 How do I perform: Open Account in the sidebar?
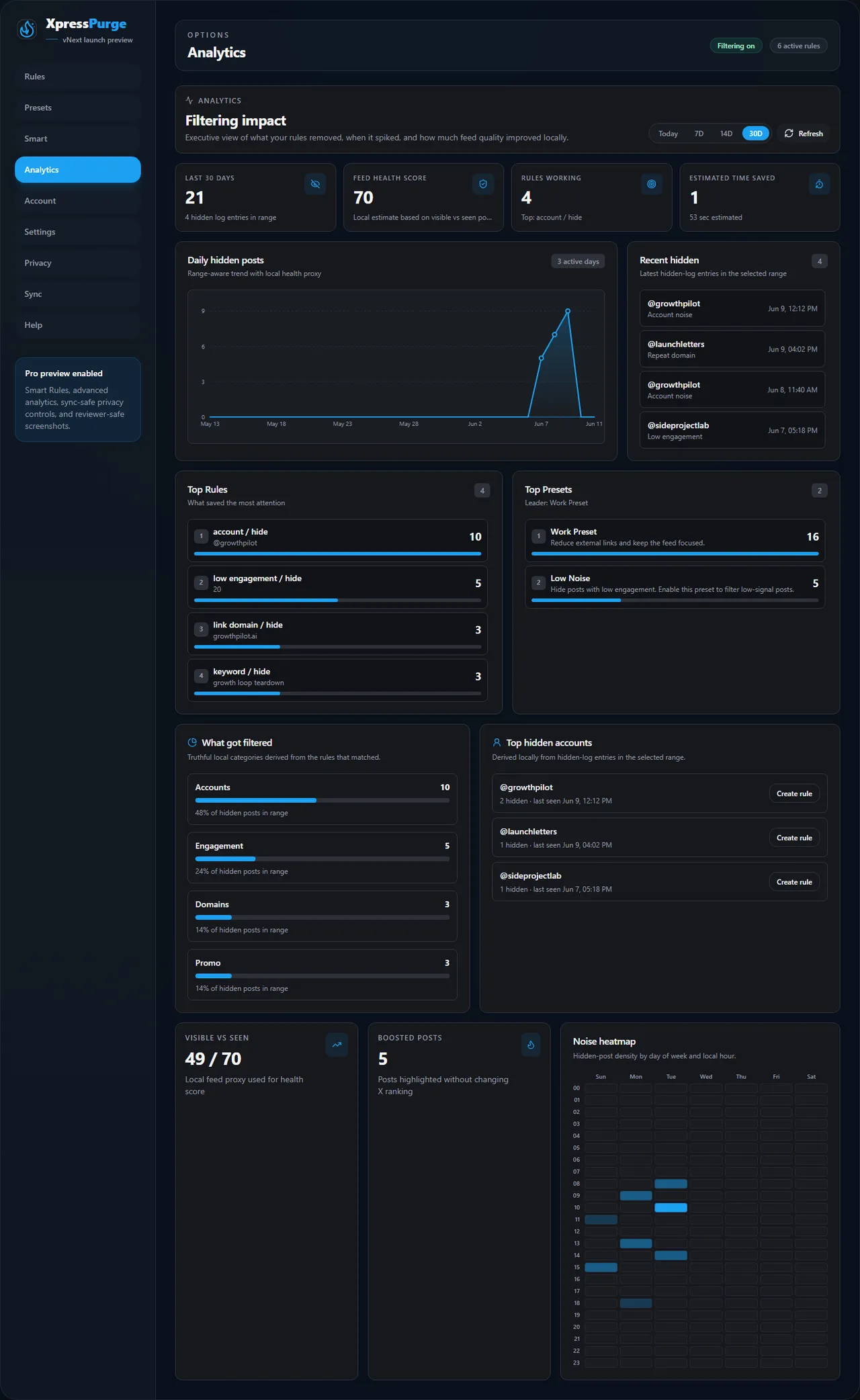point(78,201)
